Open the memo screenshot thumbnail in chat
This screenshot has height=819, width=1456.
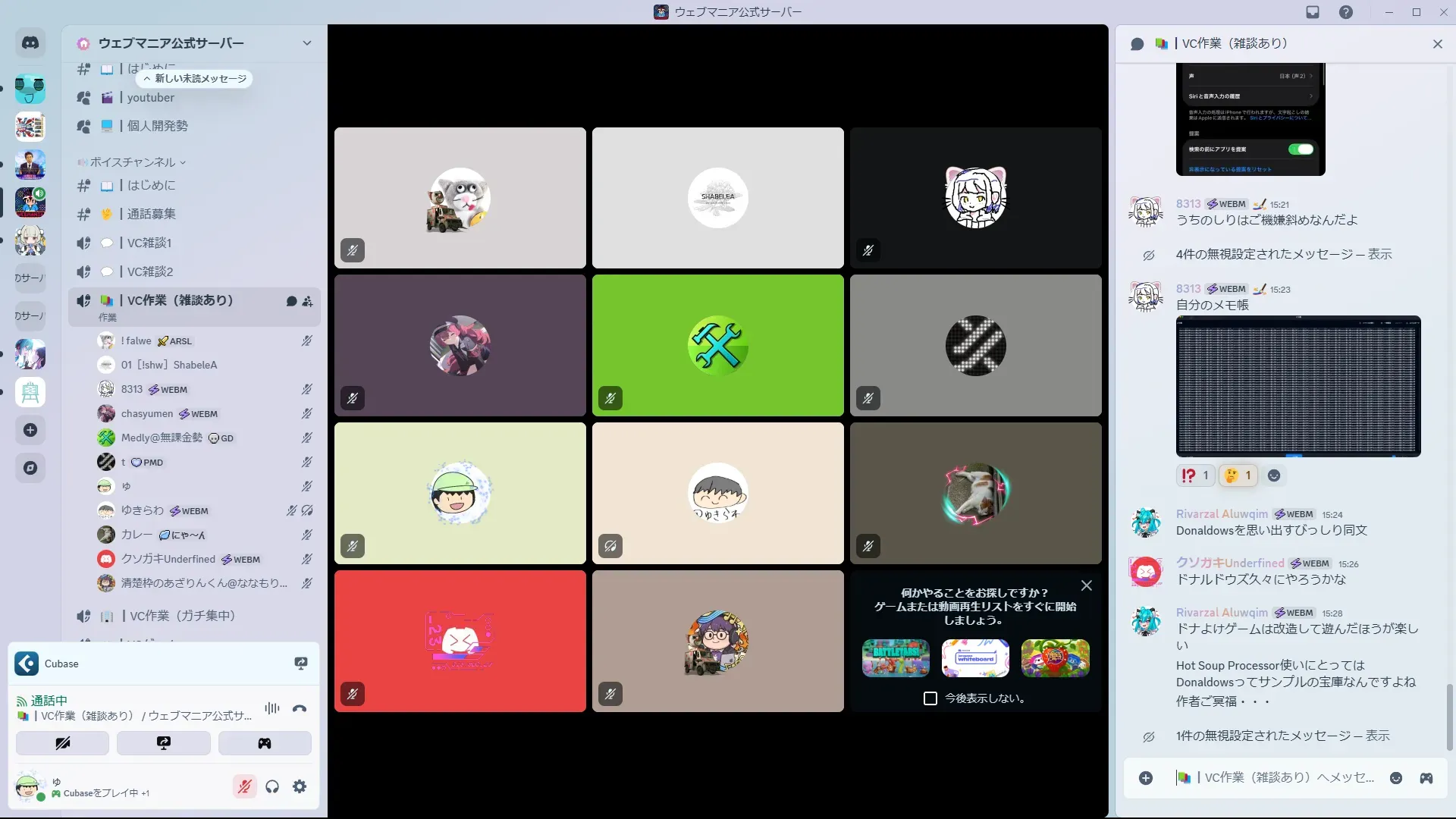pos(1298,386)
